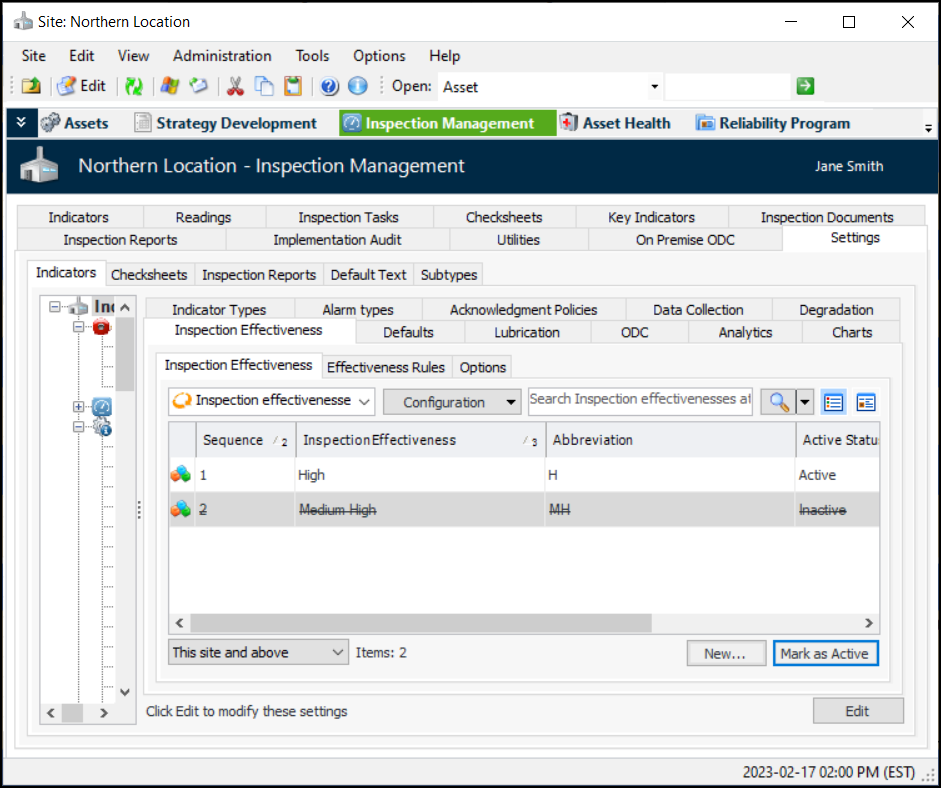Viewport: 941px width, 788px height.
Task: Open the Configuration dropdown
Action: pos(452,402)
